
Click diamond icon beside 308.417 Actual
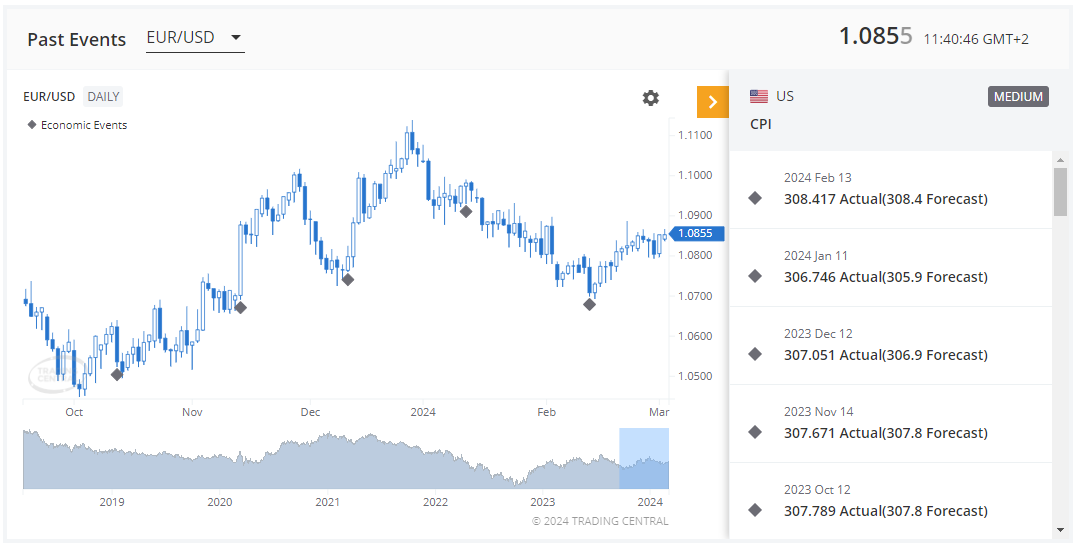(x=755, y=199)
